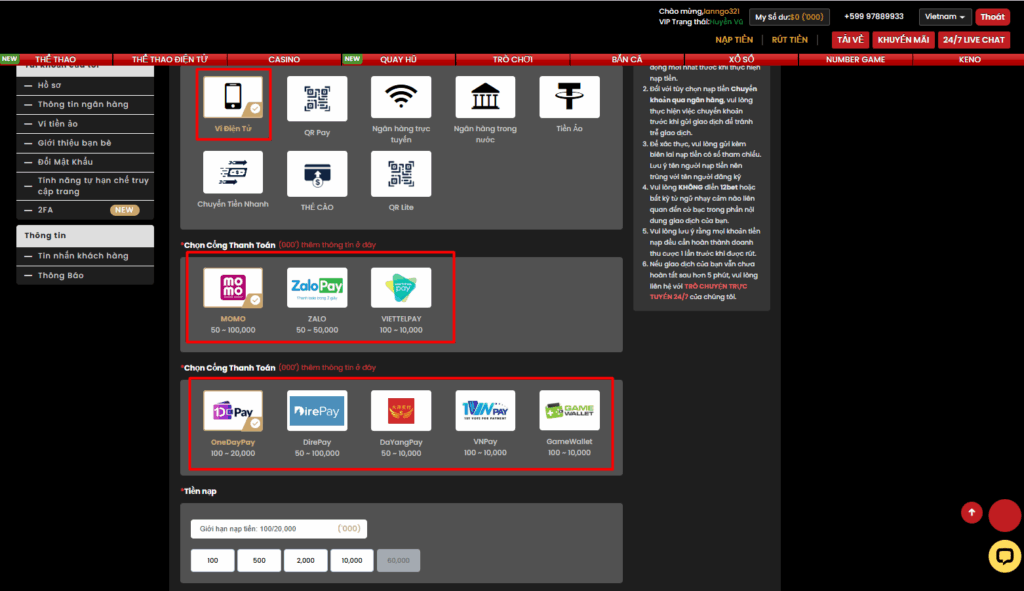Open Hồ sơ profile in sidebar

coord(85,86)
